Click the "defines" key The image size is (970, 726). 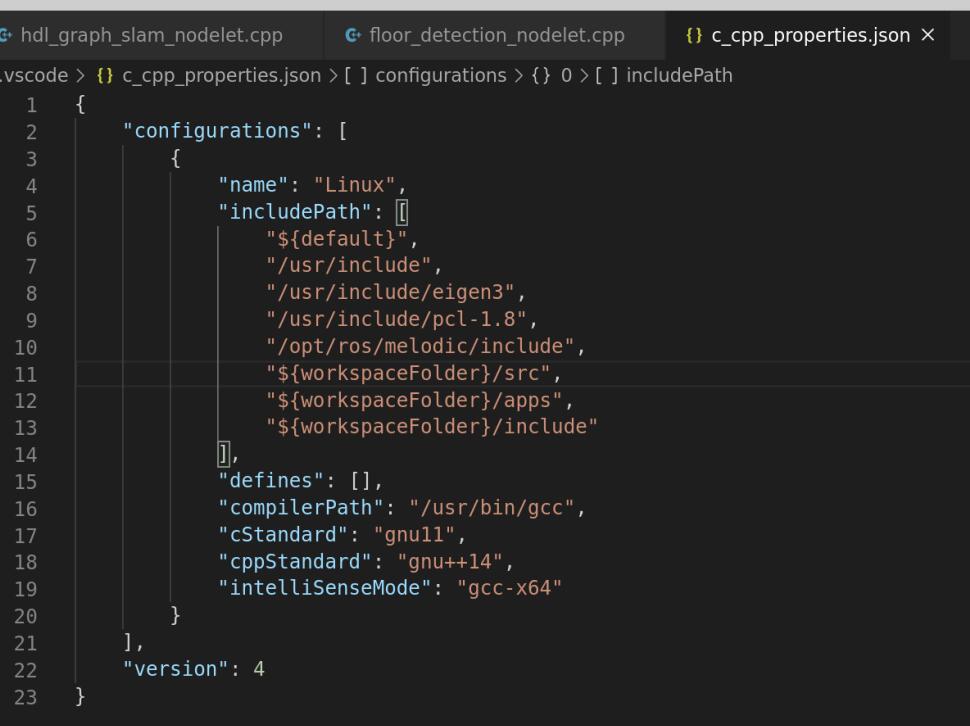click(271, 480)
